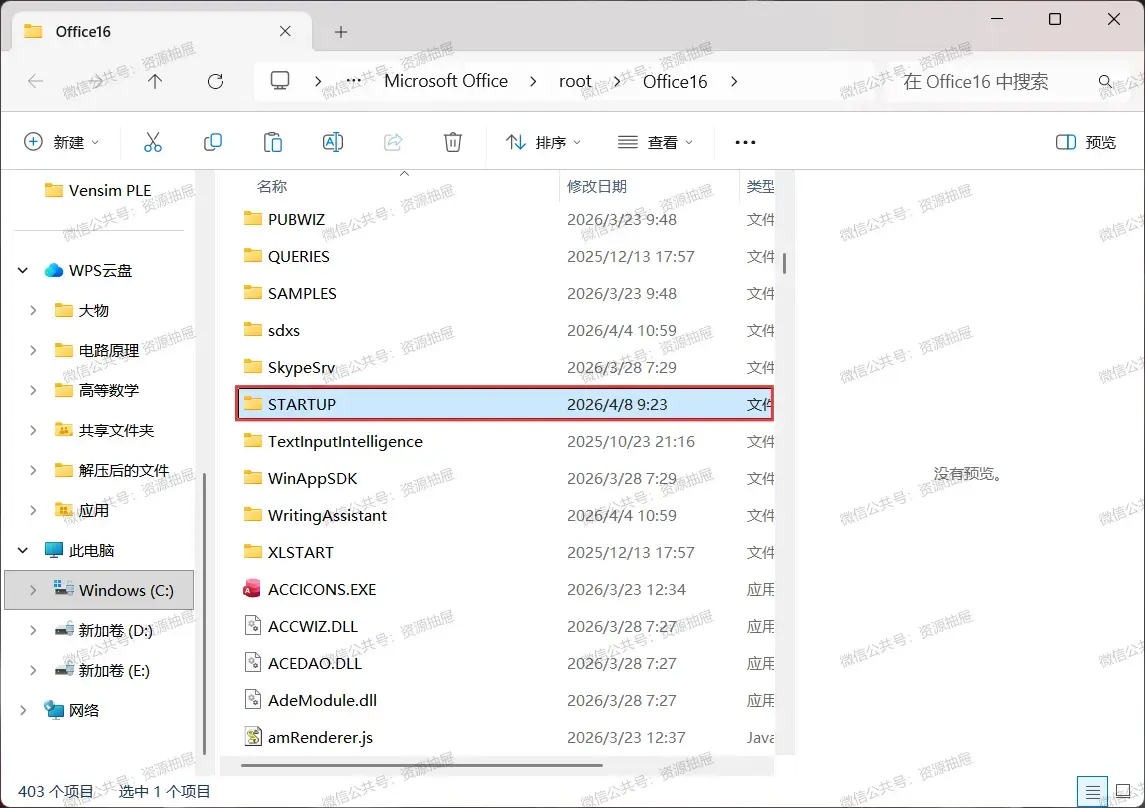Click the amRenderer.js script file icon

(x=253, y=736)
